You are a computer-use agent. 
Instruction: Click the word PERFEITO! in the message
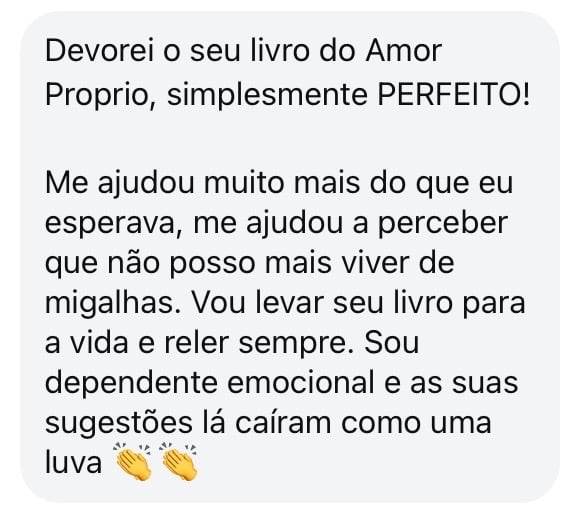pos(454,94)
